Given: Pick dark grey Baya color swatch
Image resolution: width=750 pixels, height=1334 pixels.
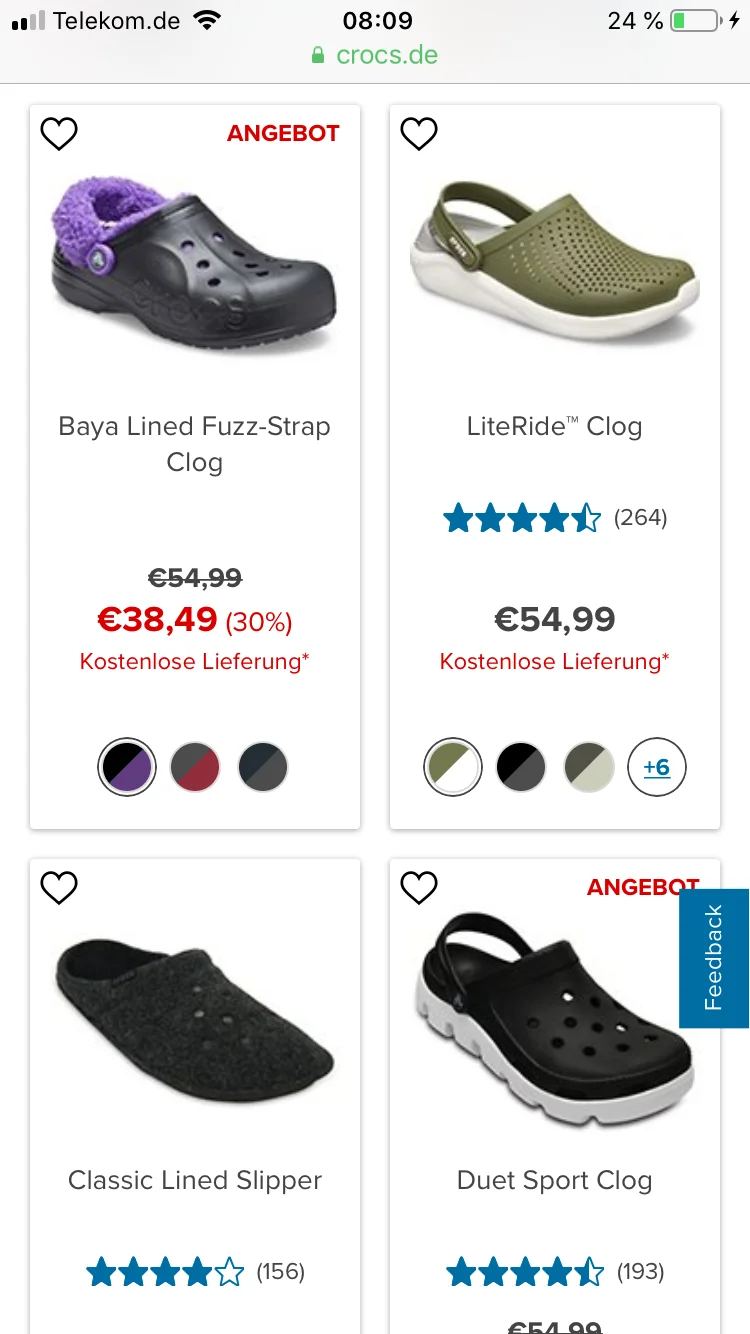Looking at the screenshot, I should coord(263,768).
